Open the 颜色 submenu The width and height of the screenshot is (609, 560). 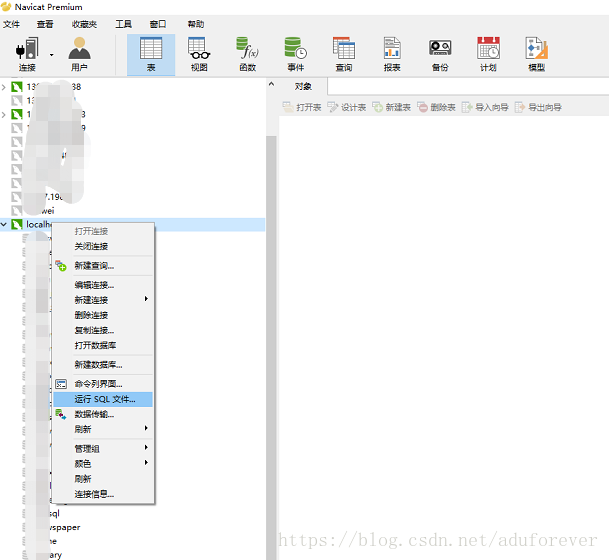pos(103,463)
